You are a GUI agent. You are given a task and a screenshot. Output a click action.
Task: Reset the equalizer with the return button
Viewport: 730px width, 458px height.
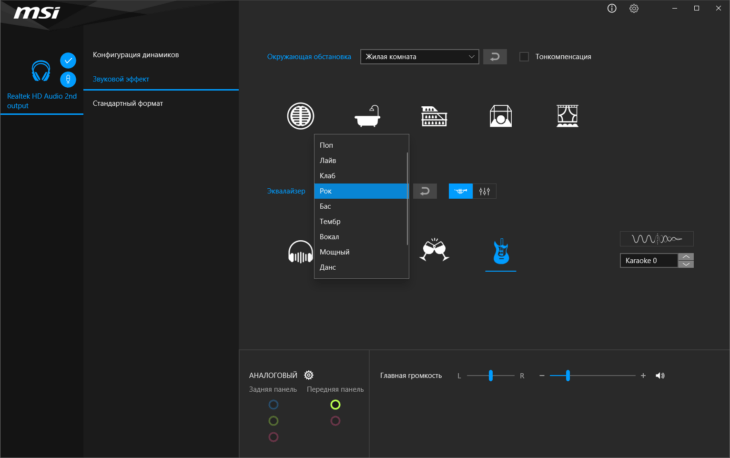click(x=425, y=191)
